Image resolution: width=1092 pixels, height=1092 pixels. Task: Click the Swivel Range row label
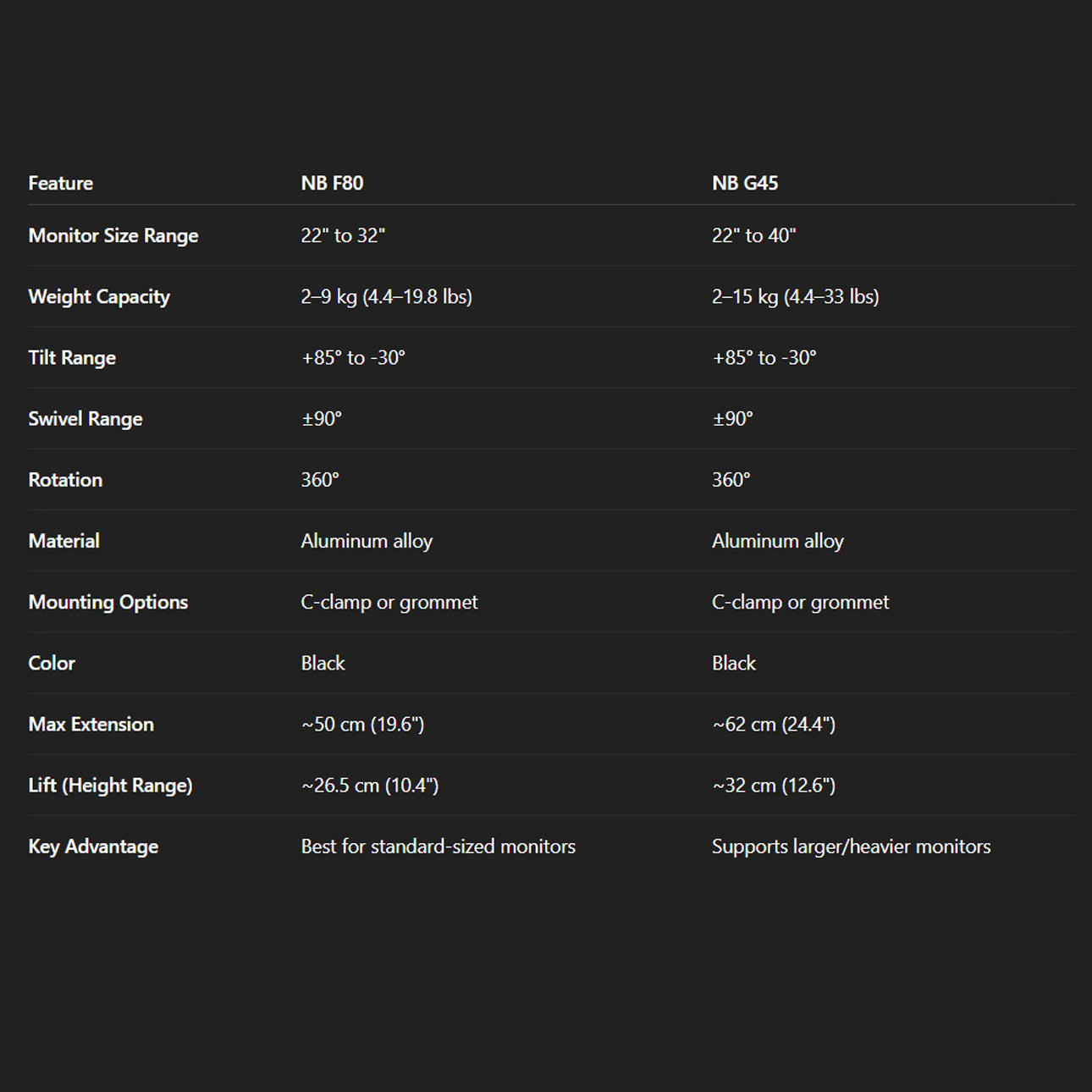click(85, 418)
